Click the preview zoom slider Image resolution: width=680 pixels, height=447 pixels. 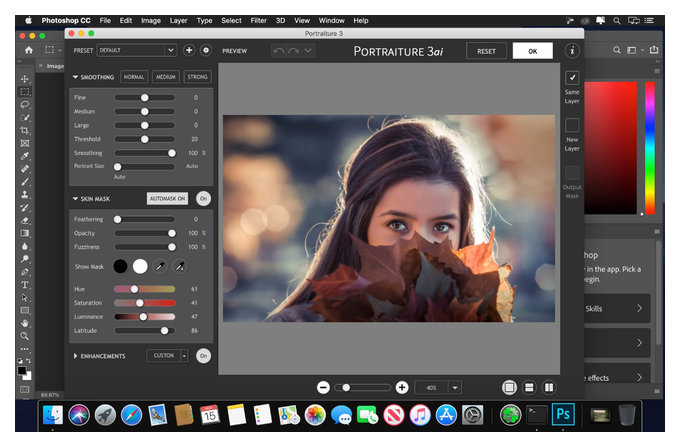(x=363, y=388)
